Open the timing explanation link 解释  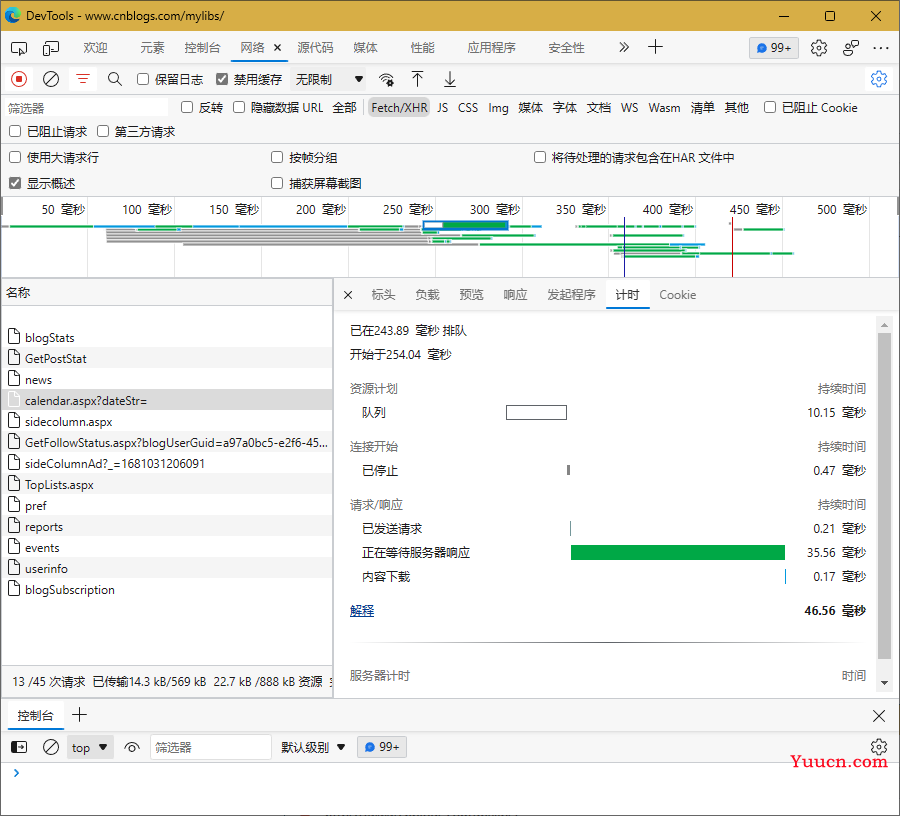[362, 611]
